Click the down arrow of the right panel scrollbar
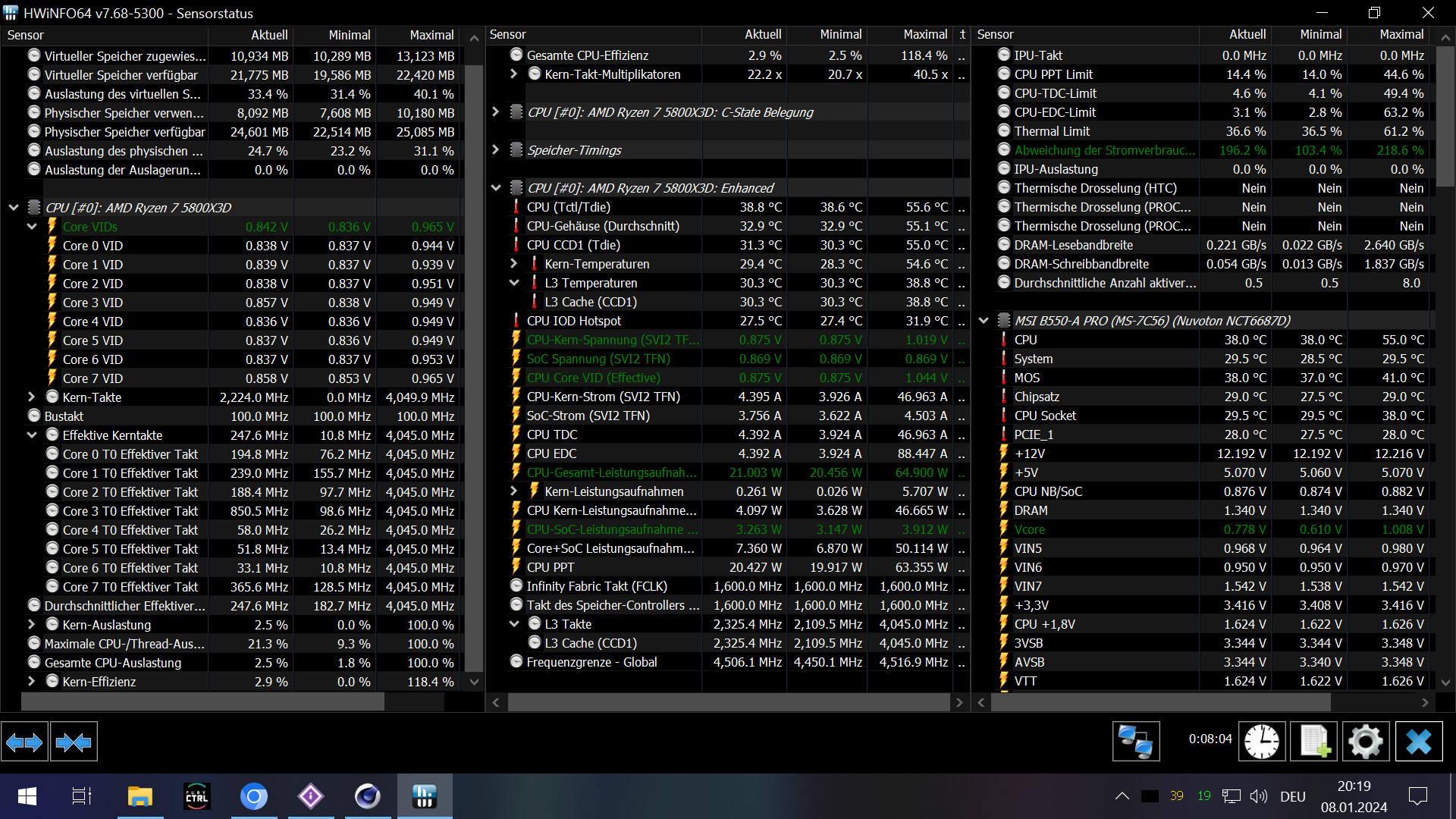1456x819 pixels. click(x=1446, y=682)
